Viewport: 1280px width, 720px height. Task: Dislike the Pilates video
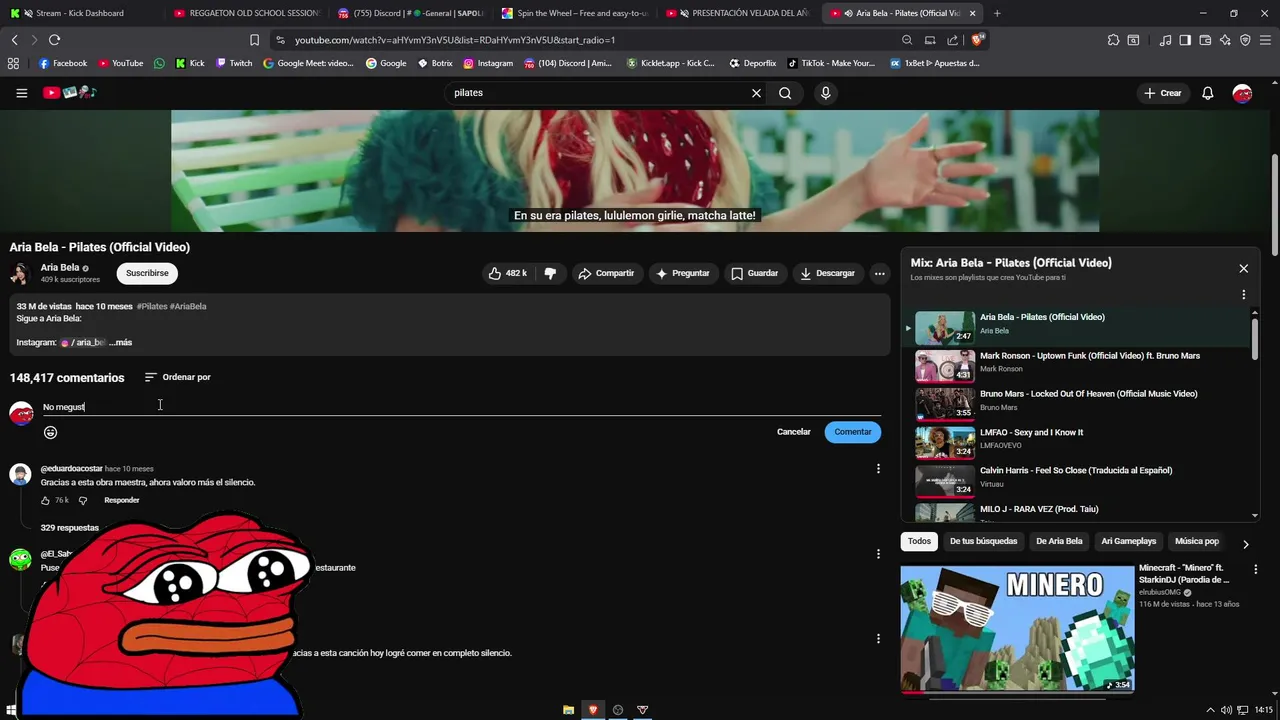point(550,273)
